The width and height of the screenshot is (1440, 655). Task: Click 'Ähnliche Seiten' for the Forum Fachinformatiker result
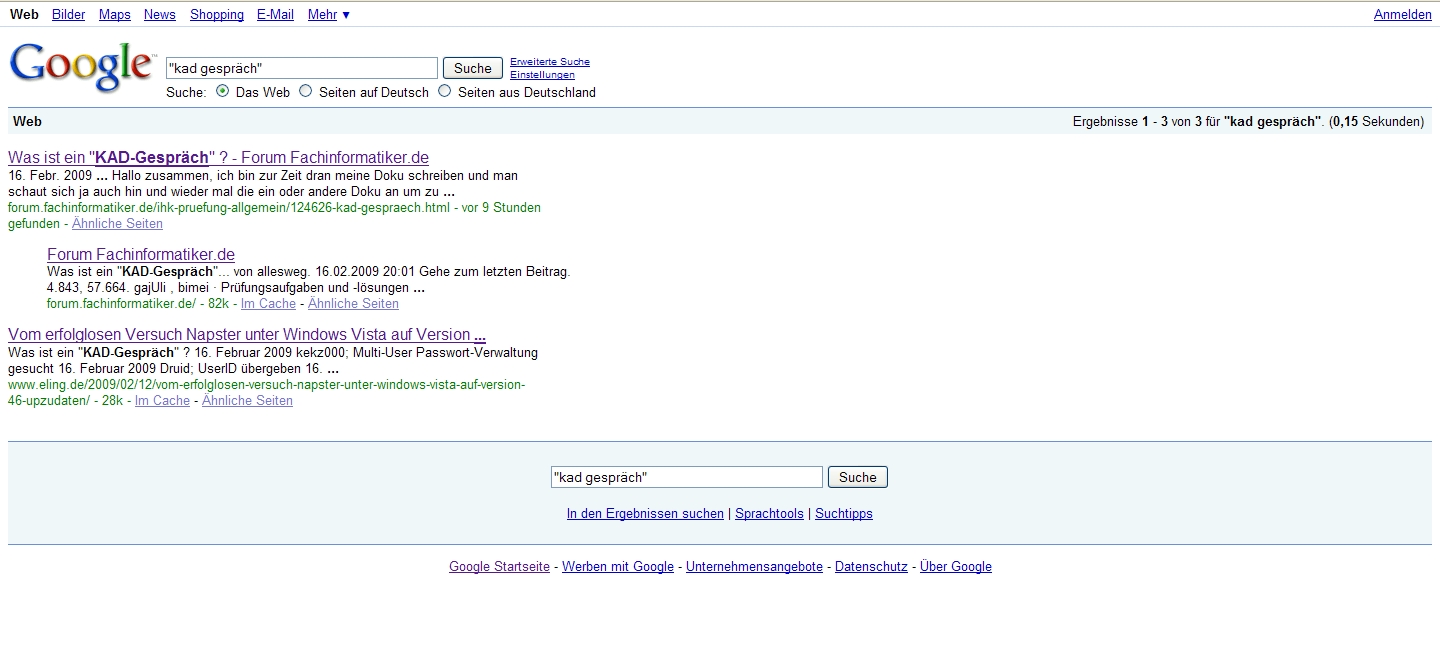tap(353, 303)
